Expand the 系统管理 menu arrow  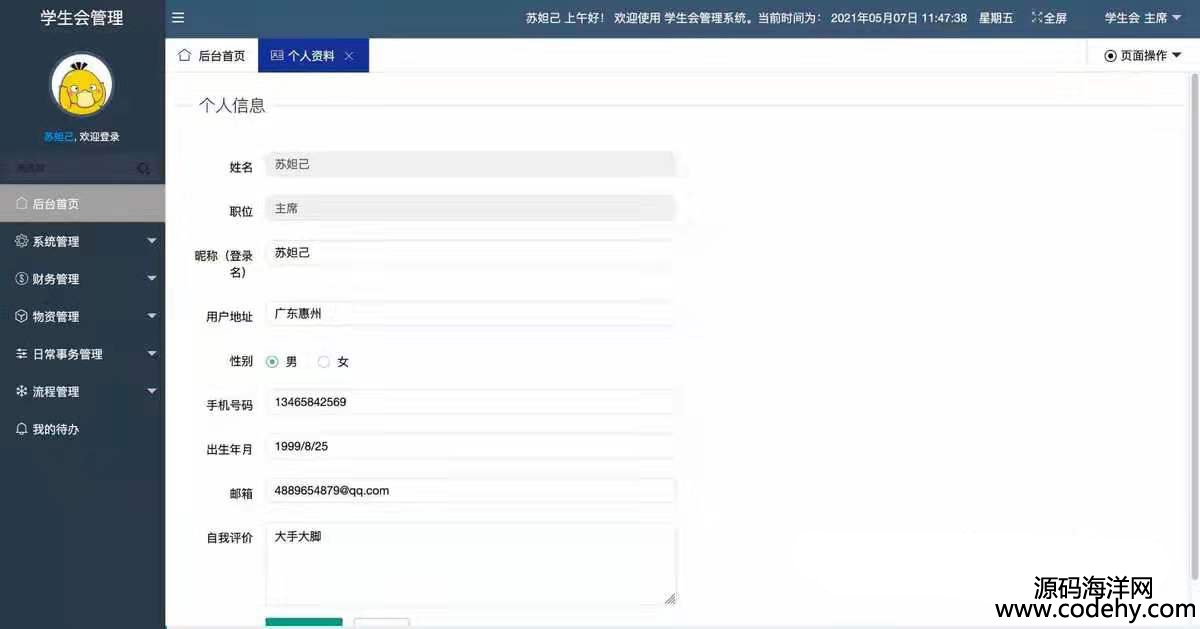(x=152, y=241)
